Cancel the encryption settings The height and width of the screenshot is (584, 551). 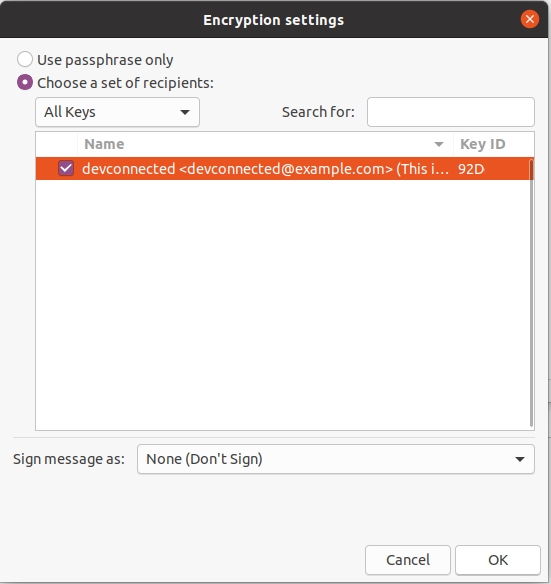(x=408, y=560)
